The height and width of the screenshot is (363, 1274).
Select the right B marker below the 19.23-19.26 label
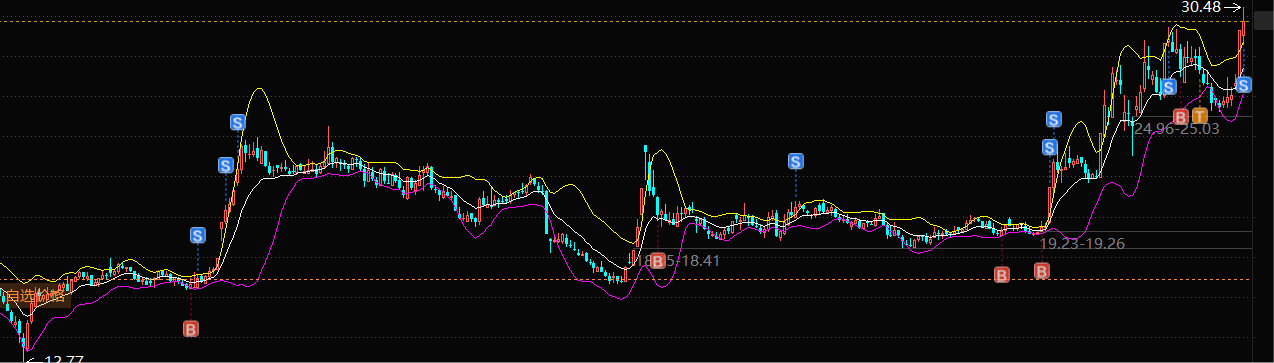[x=1042, y=271]
